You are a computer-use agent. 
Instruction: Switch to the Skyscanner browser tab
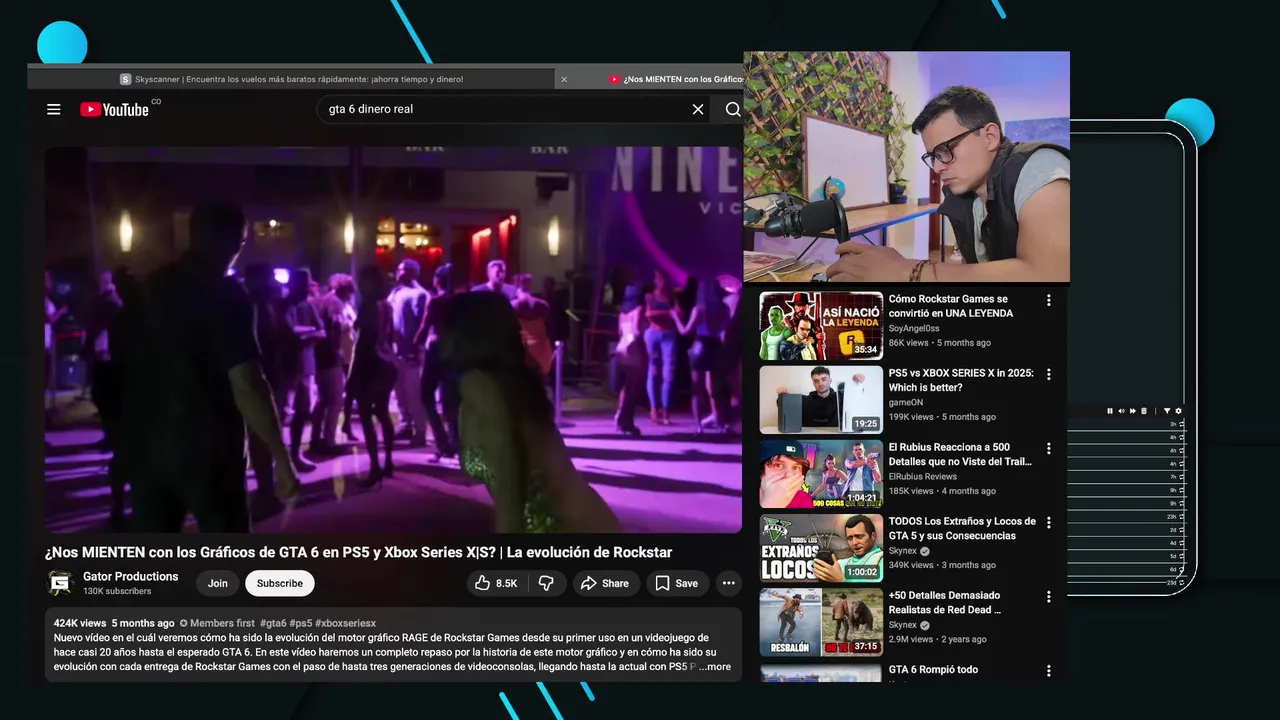pos(291,79)
